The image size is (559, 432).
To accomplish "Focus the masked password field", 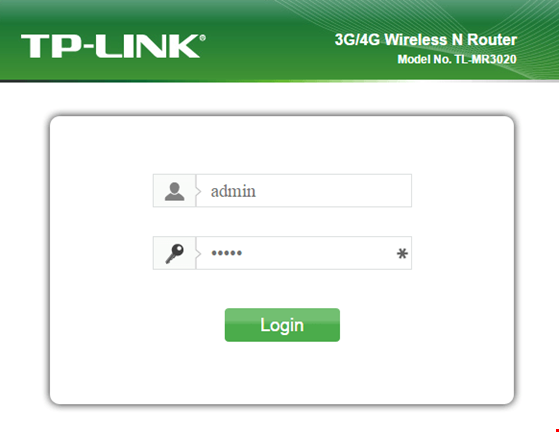I will coord(304,253).
